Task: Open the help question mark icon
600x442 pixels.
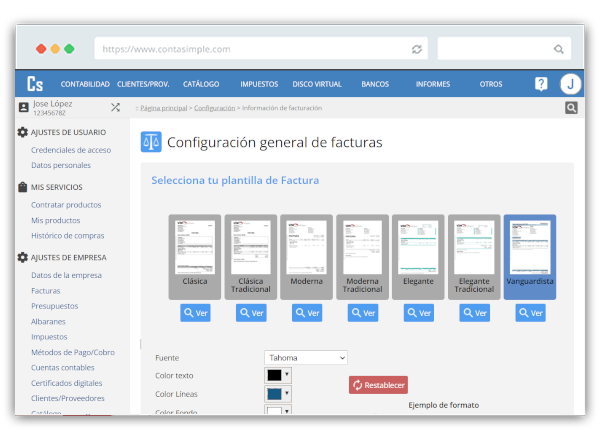Action: pyautogui.click(x=541, y=84)
